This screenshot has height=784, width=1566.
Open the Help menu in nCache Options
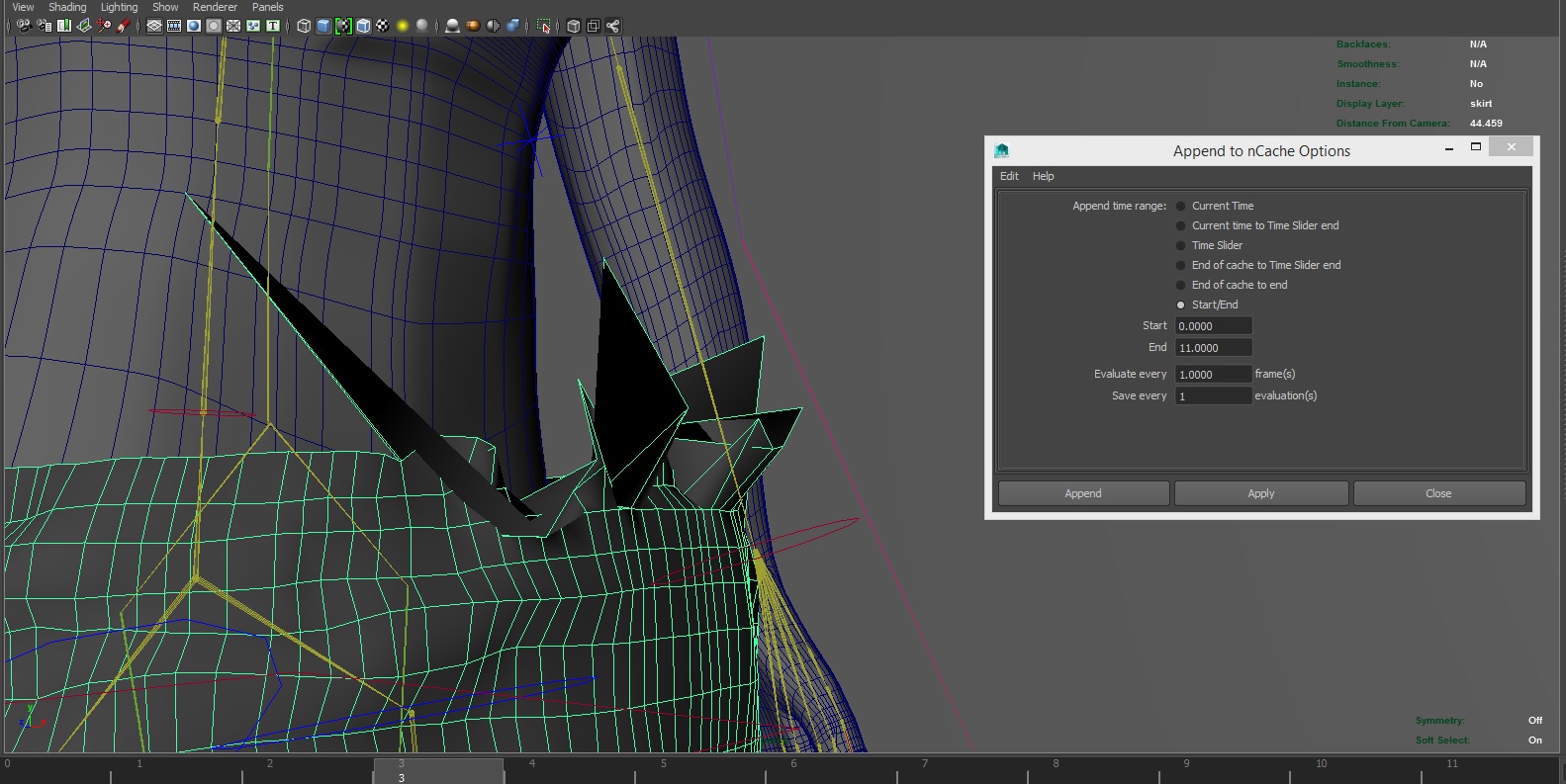pos(1044,176)
